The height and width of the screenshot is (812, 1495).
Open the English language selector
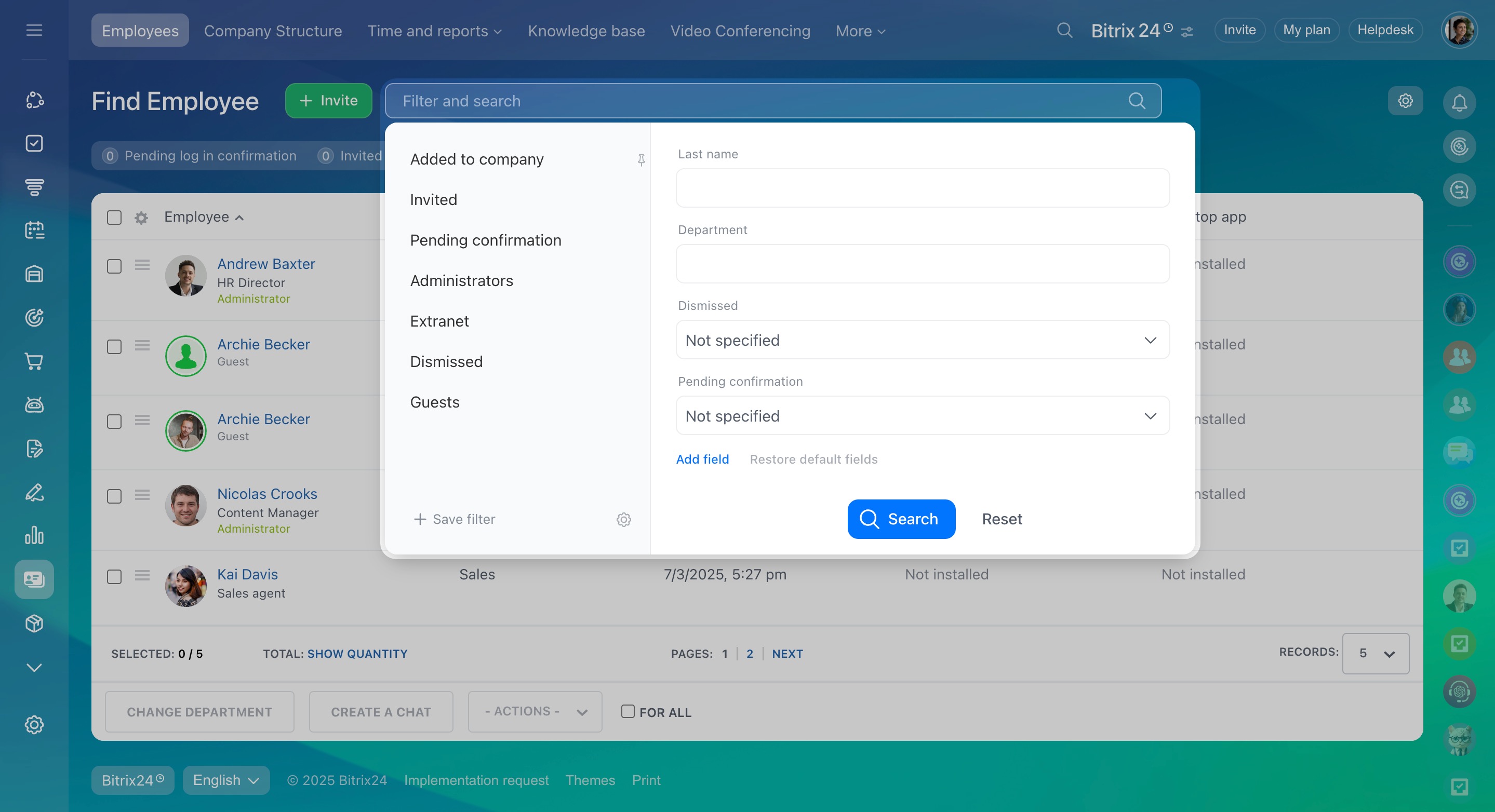226,780
